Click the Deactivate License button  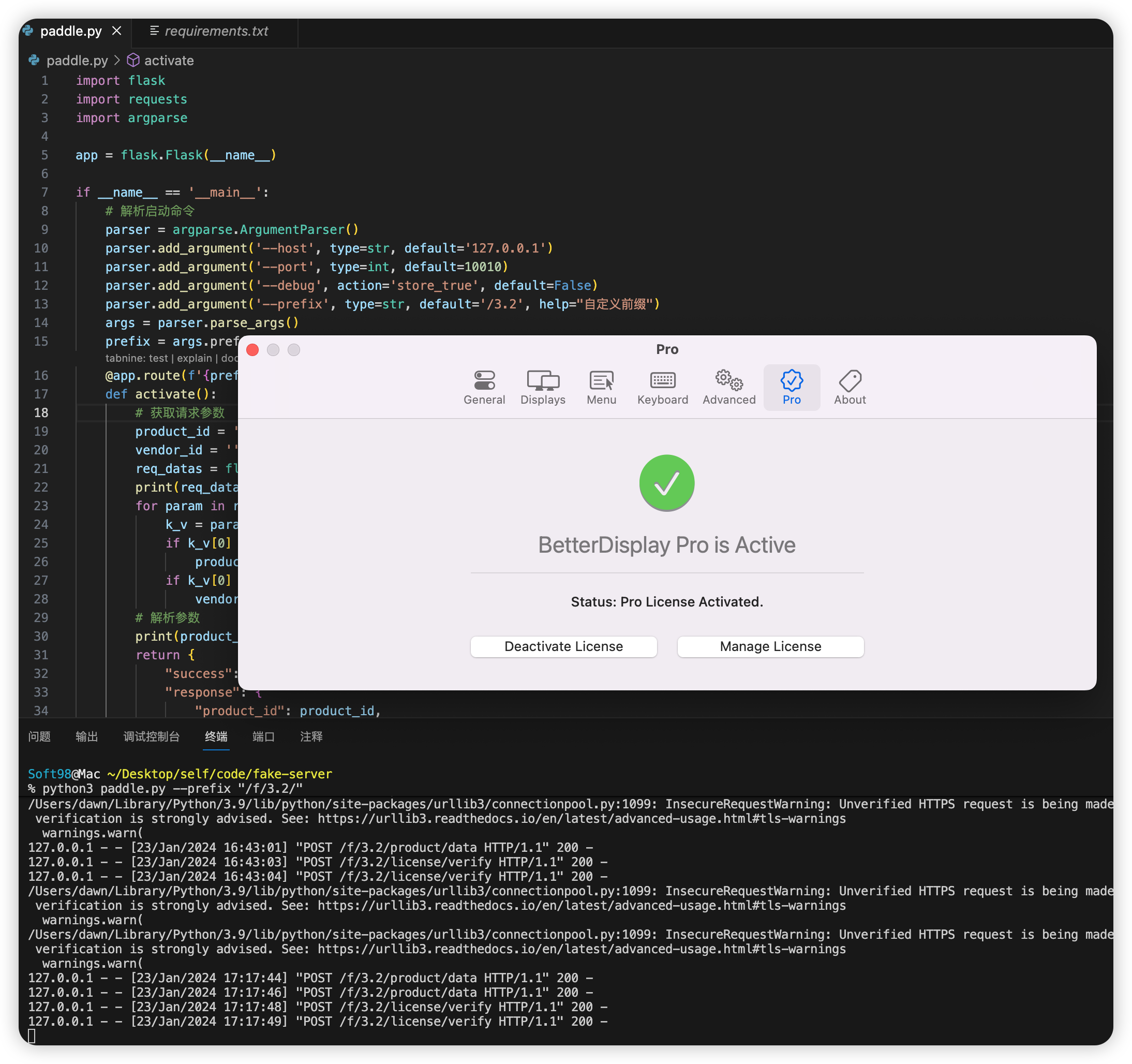(x=563, y=646)
